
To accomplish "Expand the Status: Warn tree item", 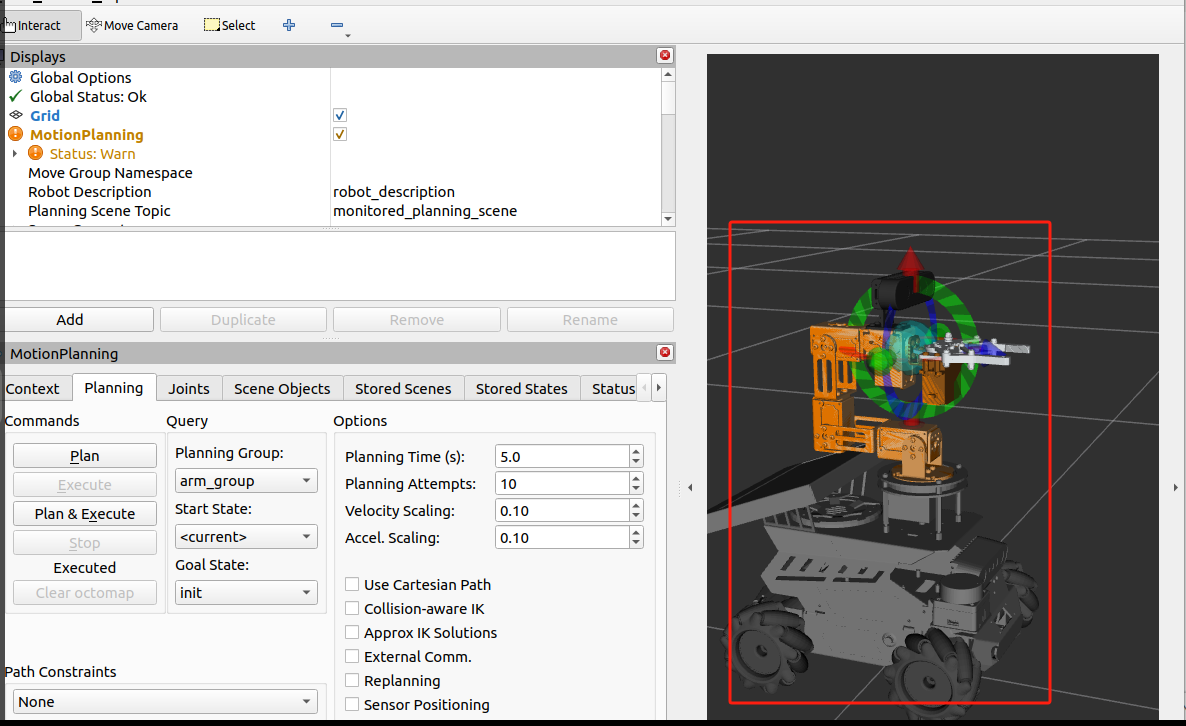I will coord(14,154).
